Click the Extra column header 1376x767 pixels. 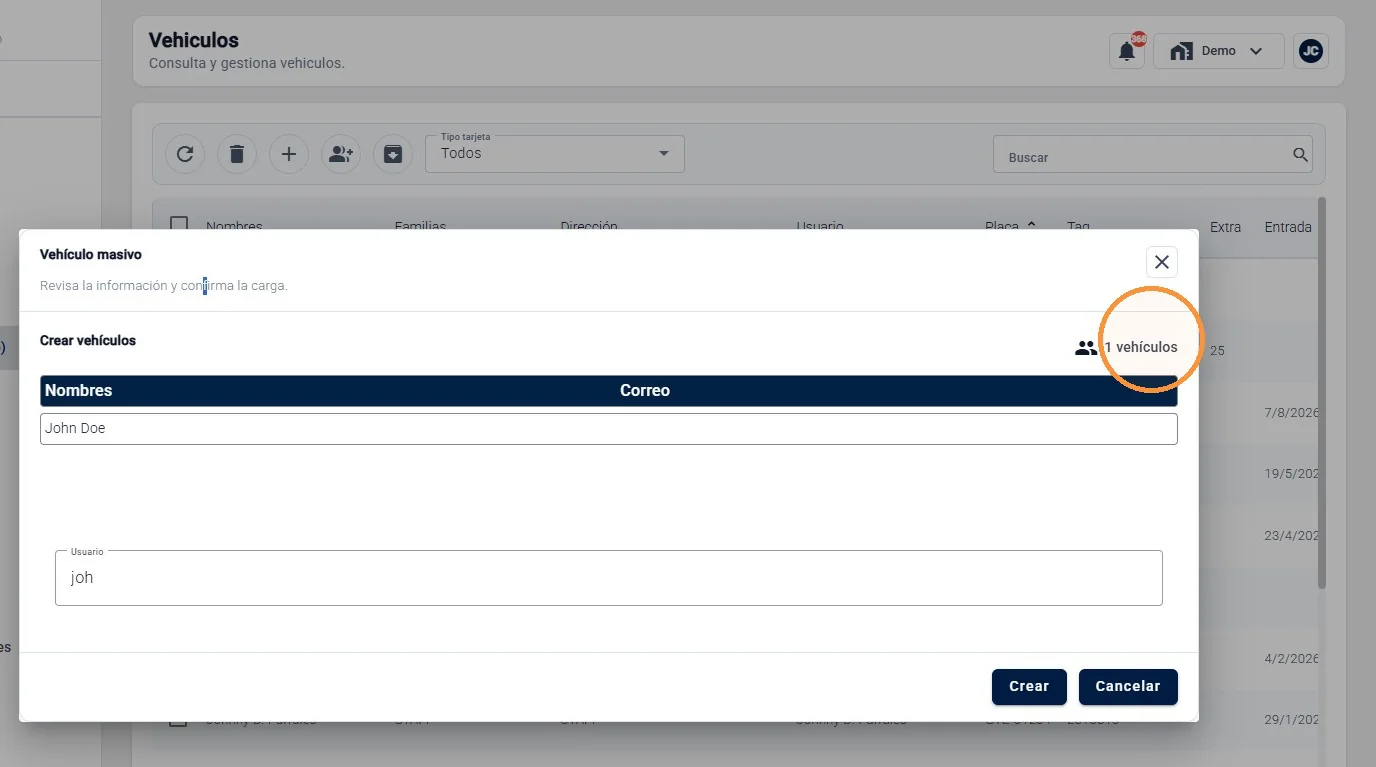pyautogui.click(x=1225, y=227)
